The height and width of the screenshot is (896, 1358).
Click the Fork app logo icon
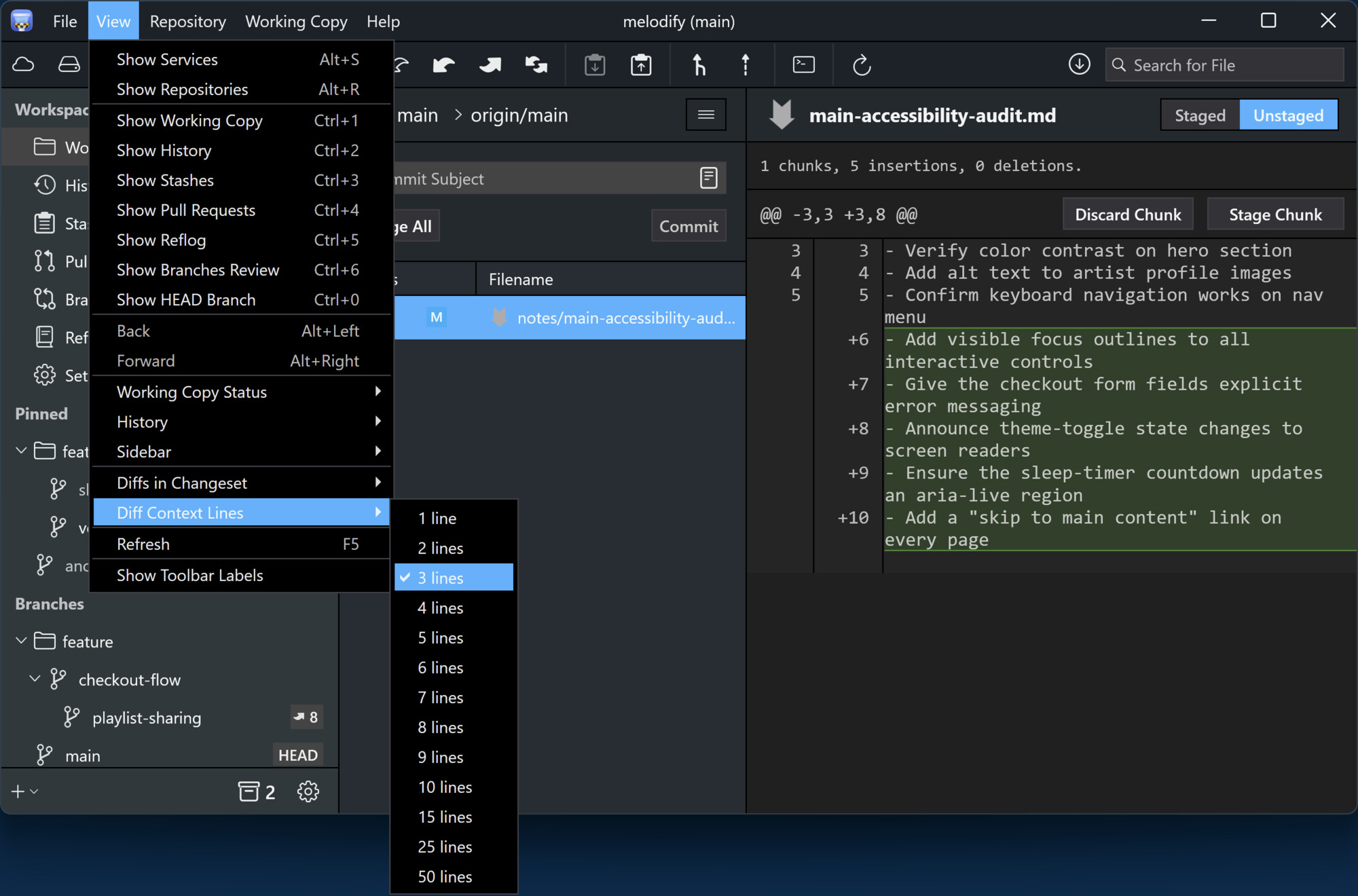22,21
